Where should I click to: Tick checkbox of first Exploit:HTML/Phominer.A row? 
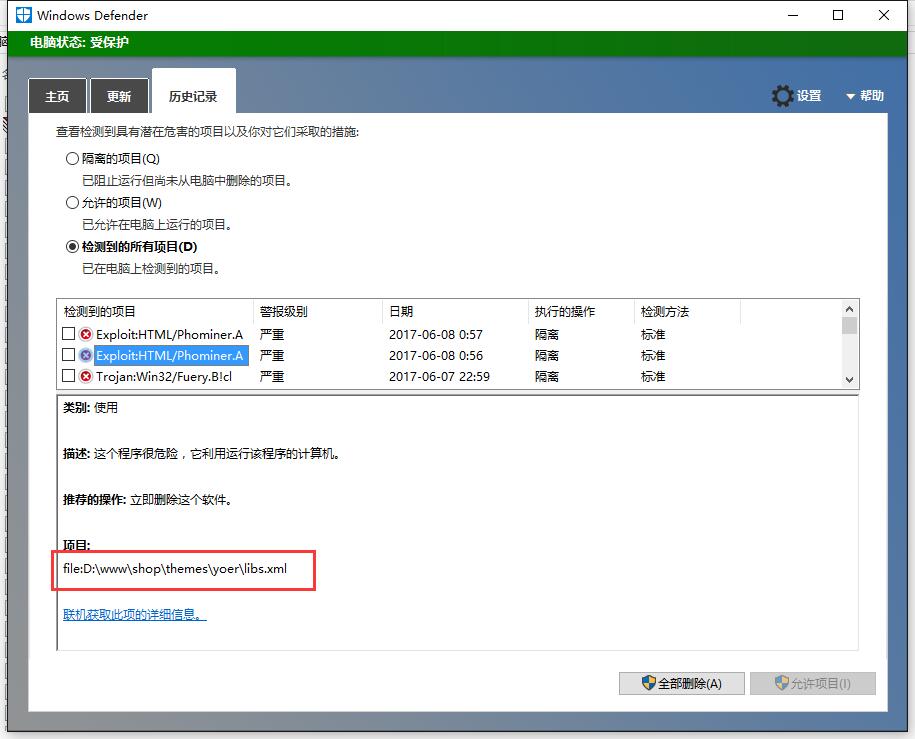pos(69,334)
